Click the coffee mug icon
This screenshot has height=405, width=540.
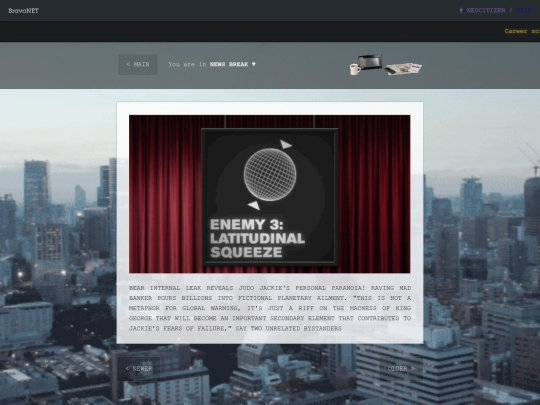[355, 69]
